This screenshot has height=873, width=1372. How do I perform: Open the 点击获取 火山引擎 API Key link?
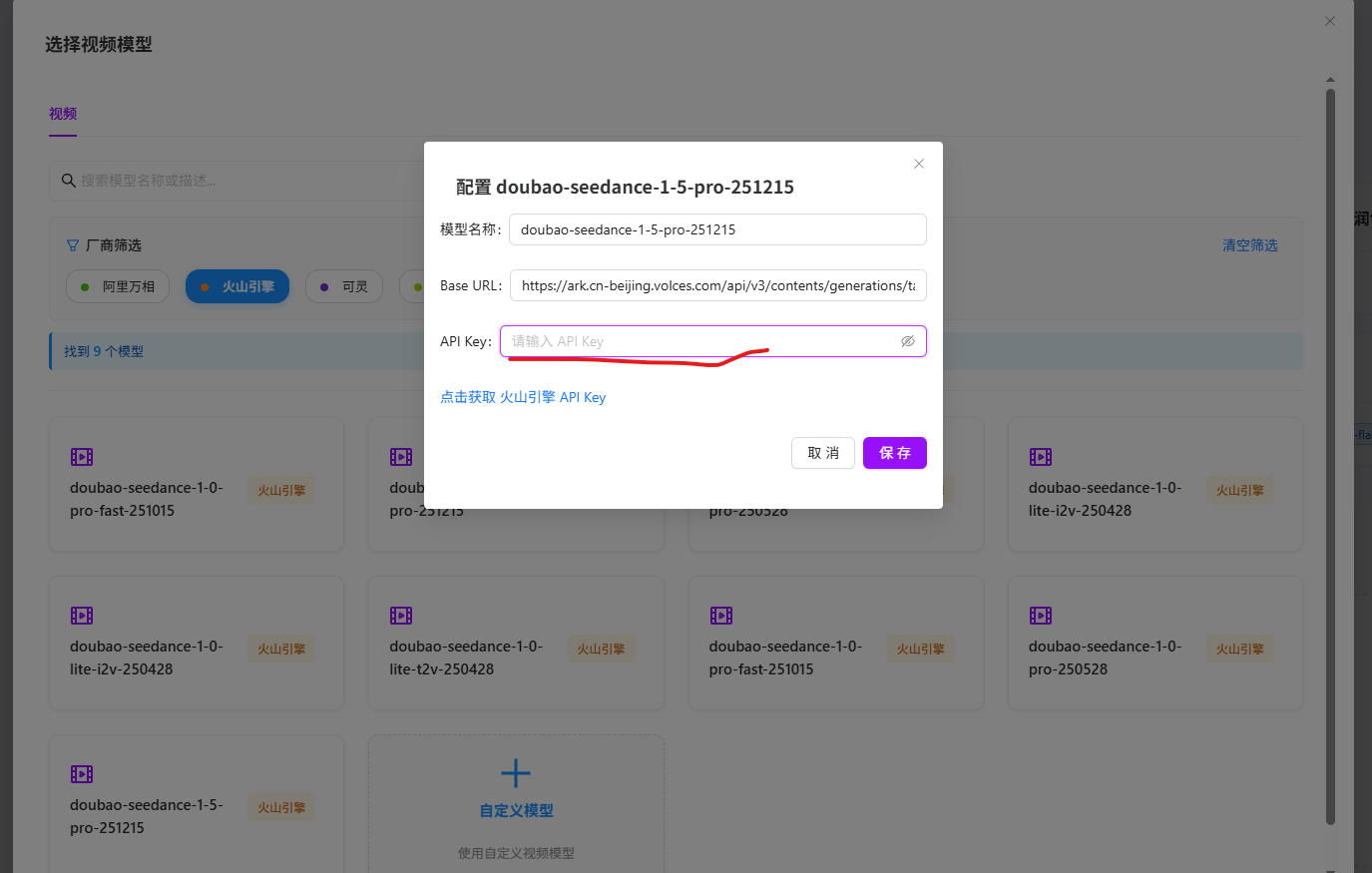tap(523, 397)
